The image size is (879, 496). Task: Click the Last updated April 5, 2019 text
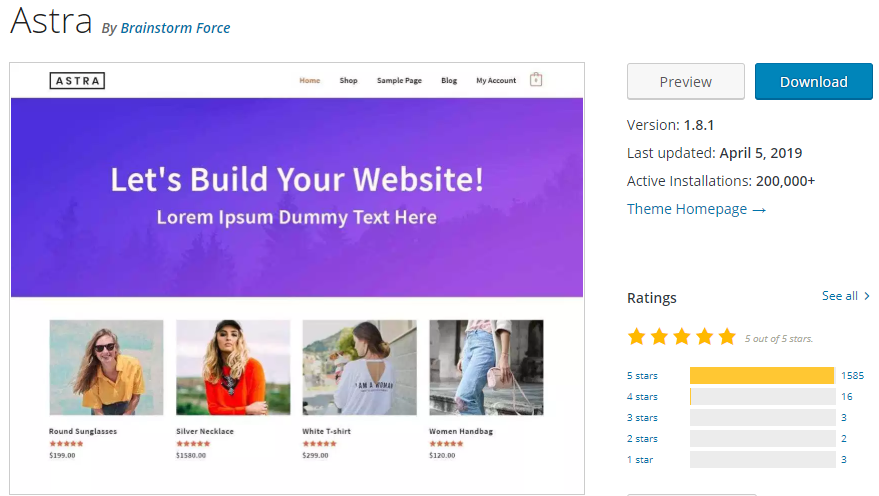tap(714, 153)
